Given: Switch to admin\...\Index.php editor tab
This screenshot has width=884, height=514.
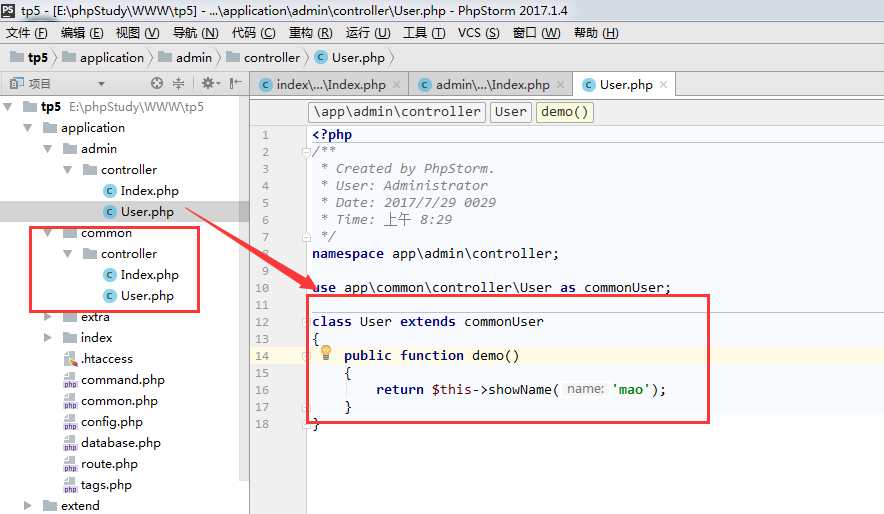Looking at the screenshot, I should [x=492, y=85].
